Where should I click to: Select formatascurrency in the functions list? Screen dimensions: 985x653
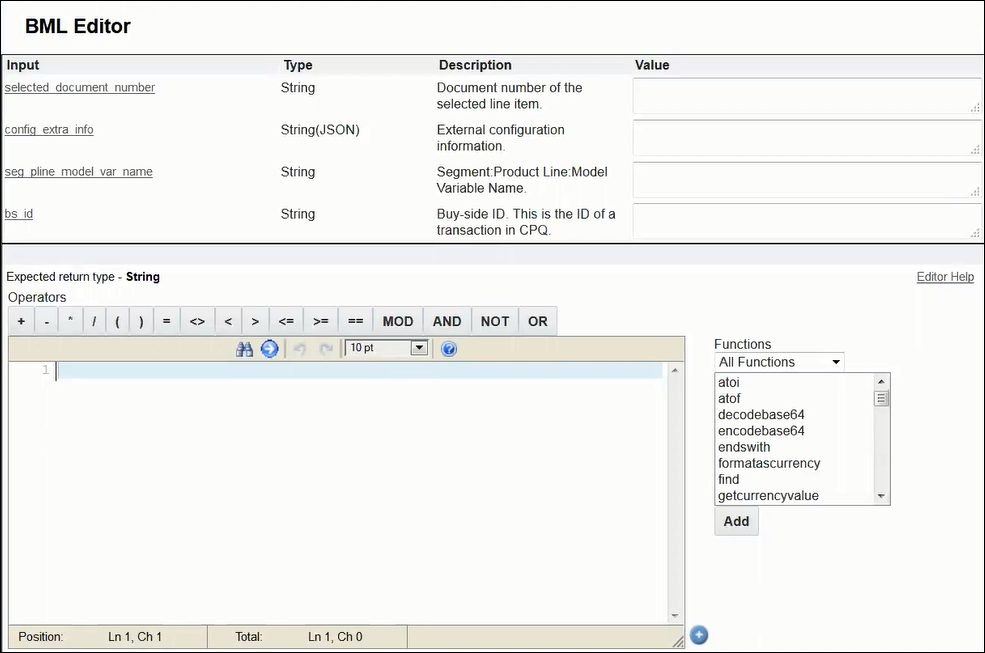tap(769, 463)
